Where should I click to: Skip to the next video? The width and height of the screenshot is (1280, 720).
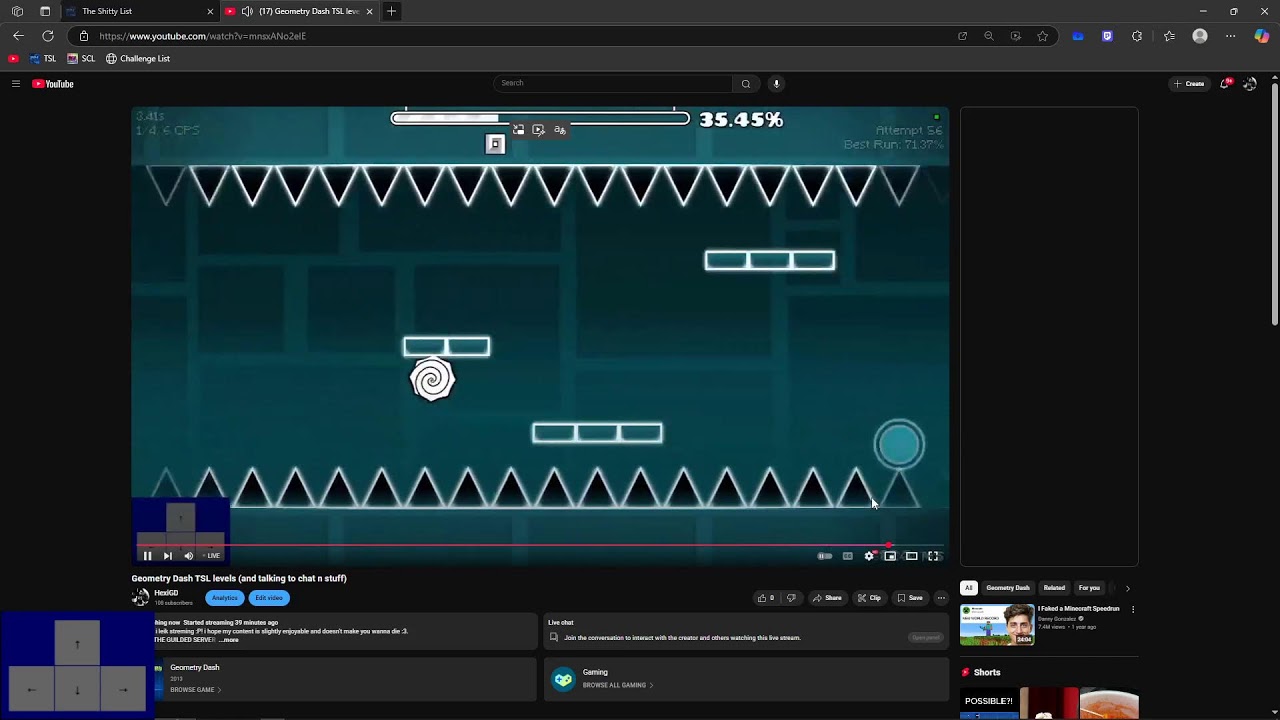168,556
